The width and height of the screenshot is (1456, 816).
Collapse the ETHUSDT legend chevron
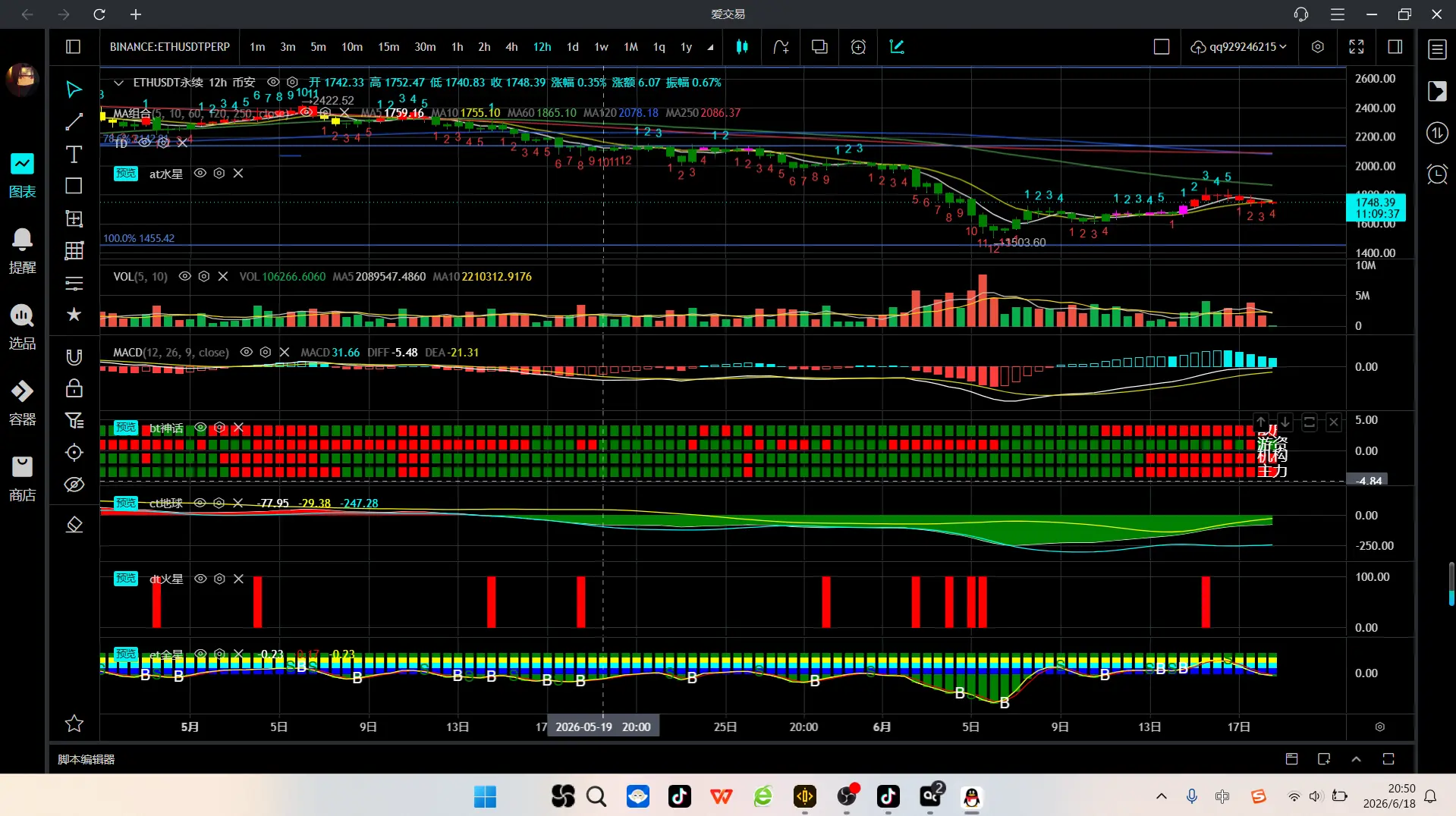tap(118, 83)
